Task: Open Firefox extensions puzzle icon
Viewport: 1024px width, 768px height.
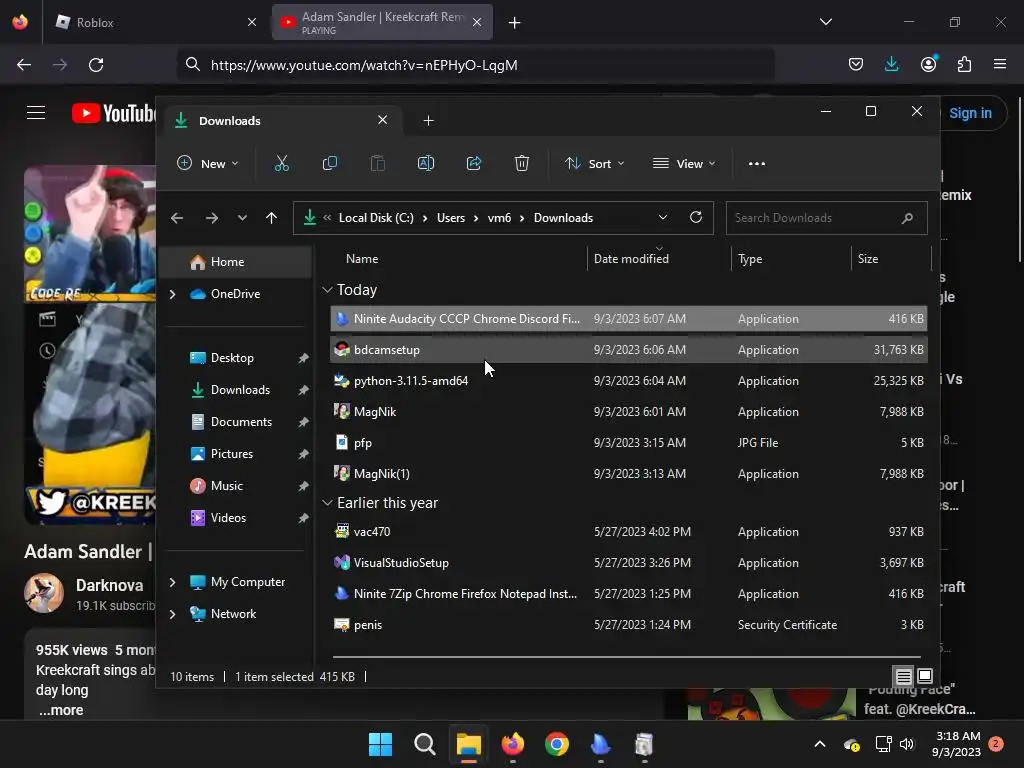Action: pos(964,64)
